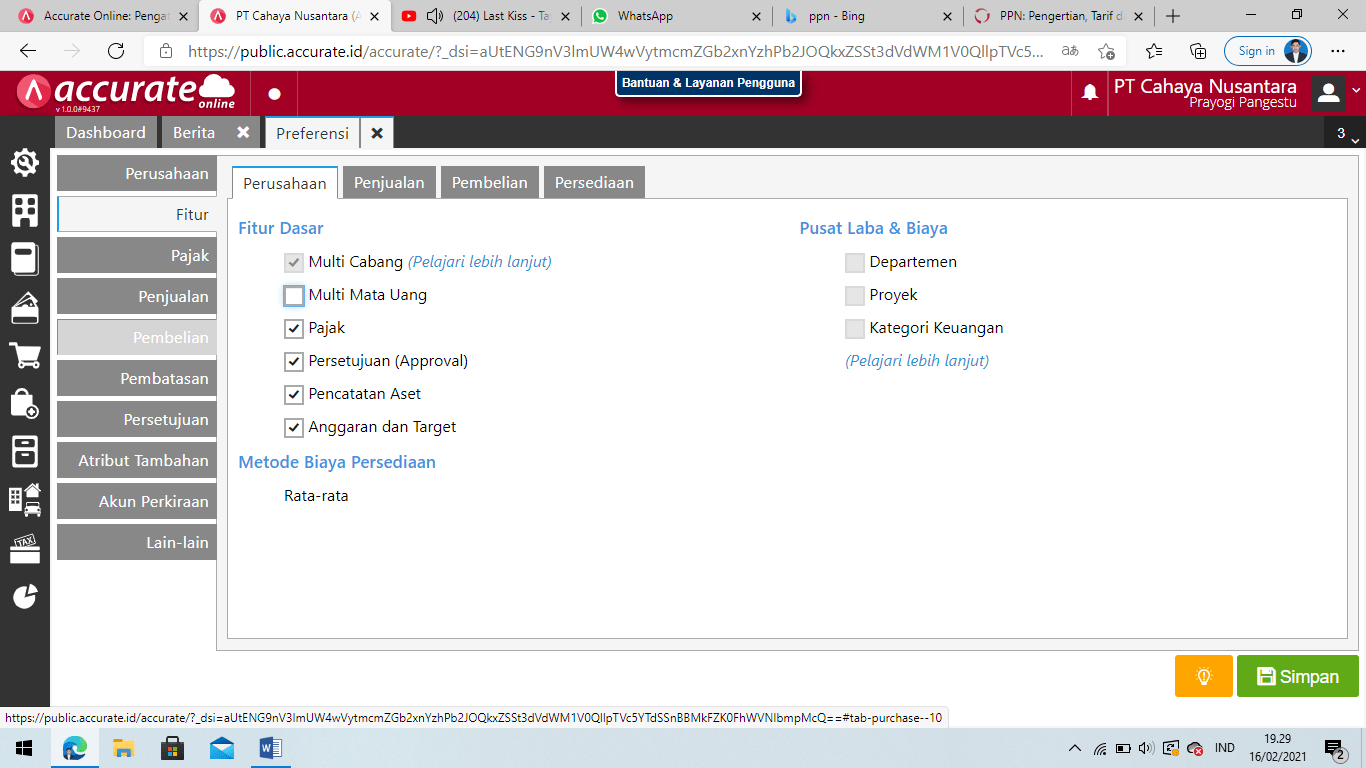Open the inventory cabinet icon in sidebar

[x=25, y=451]
